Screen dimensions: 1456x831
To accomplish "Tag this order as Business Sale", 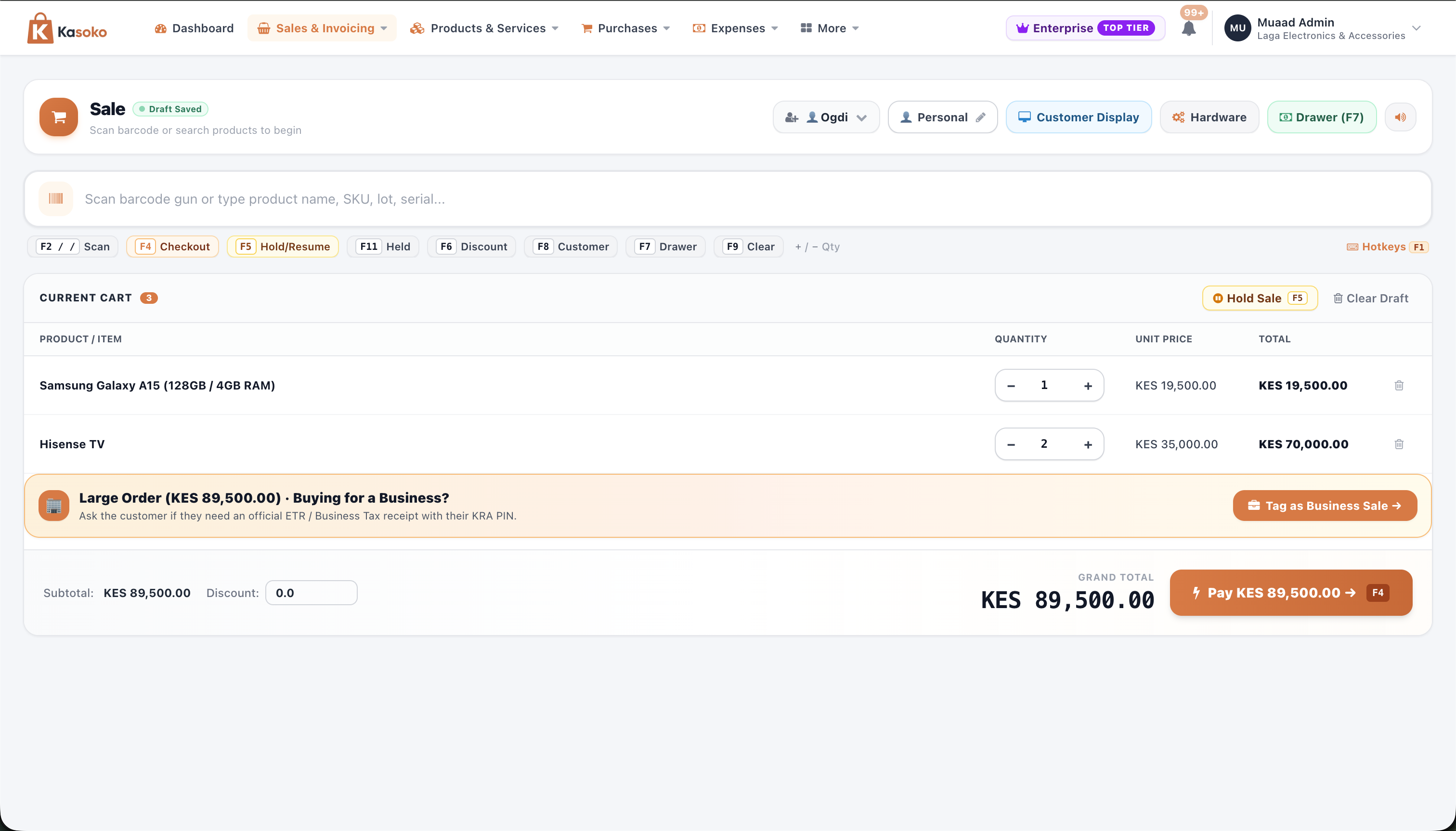I will tap(1325, 506).
